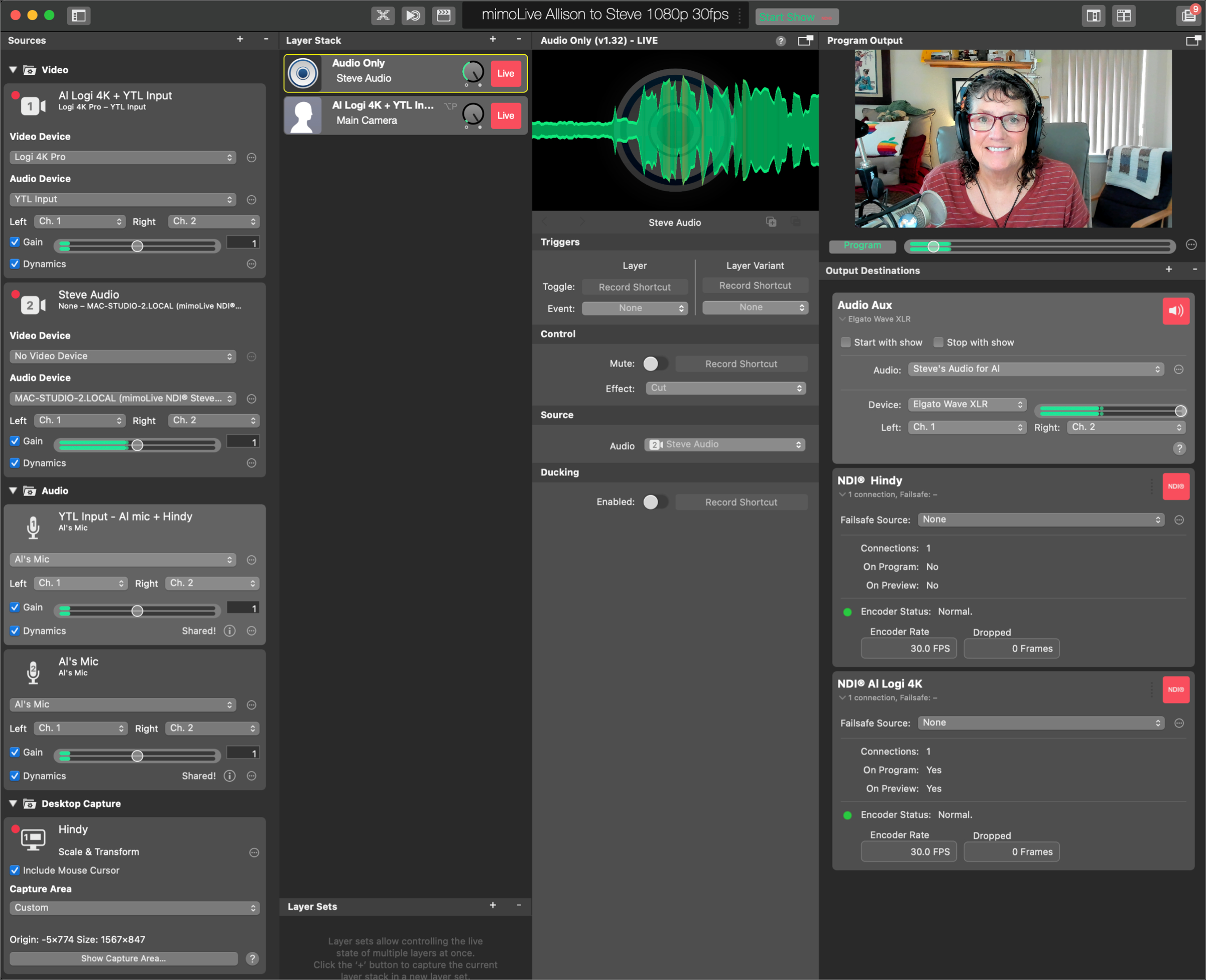
Task: Click the Program audio button
Action: [x=862, y=246]
